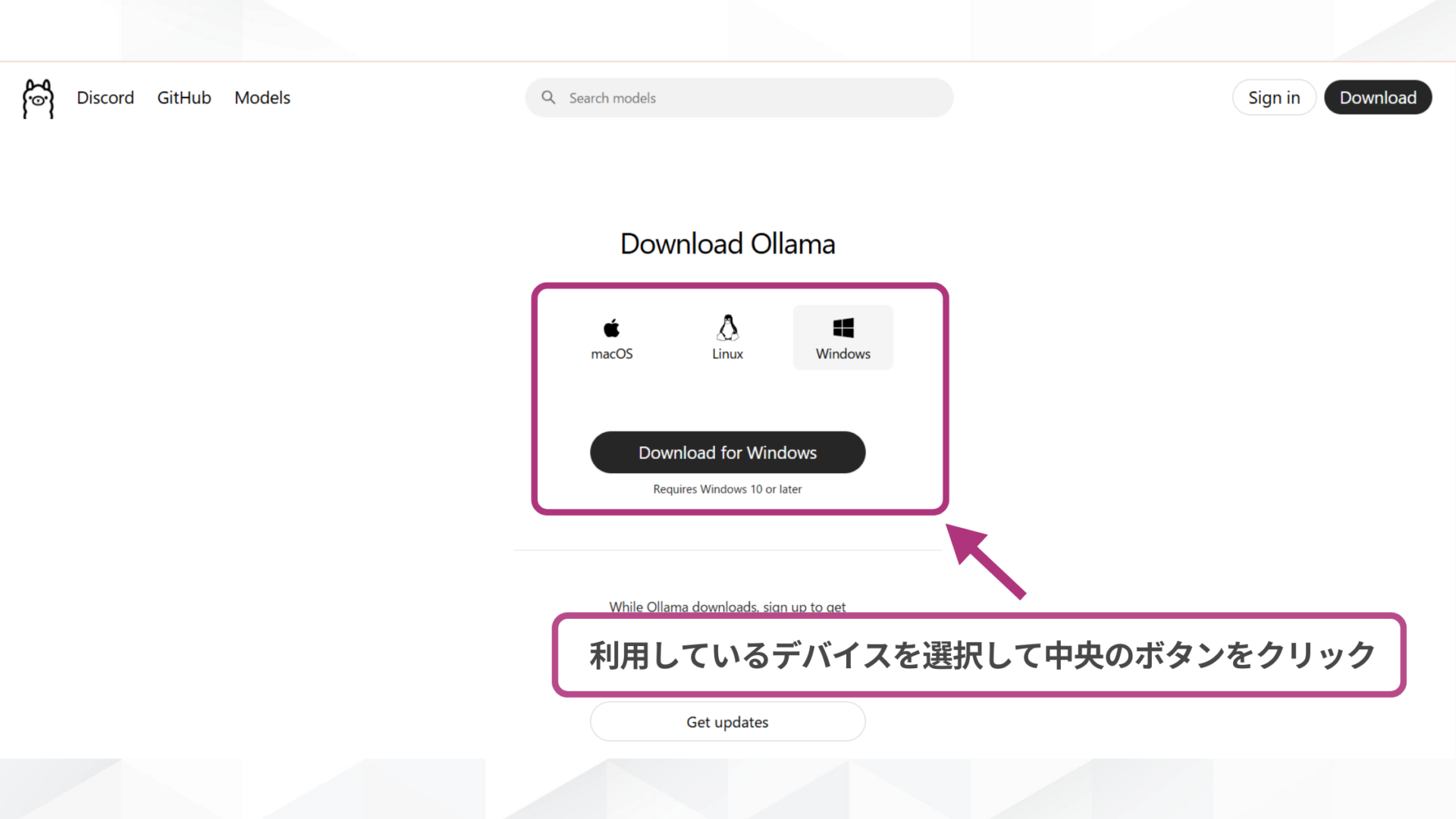This screenshot has height=819, width=1456.
Task: Focus the Search models field
Action: pyautogui.click(x=739, y=98)
